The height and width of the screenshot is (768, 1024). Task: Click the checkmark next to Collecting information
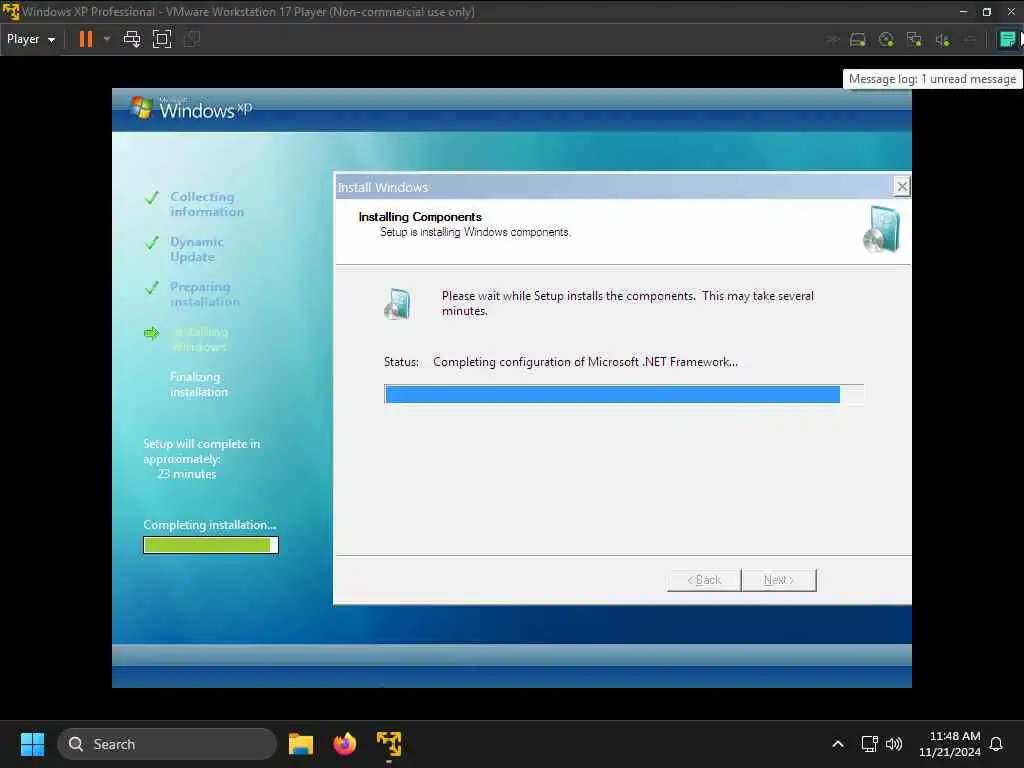(152, 198)
